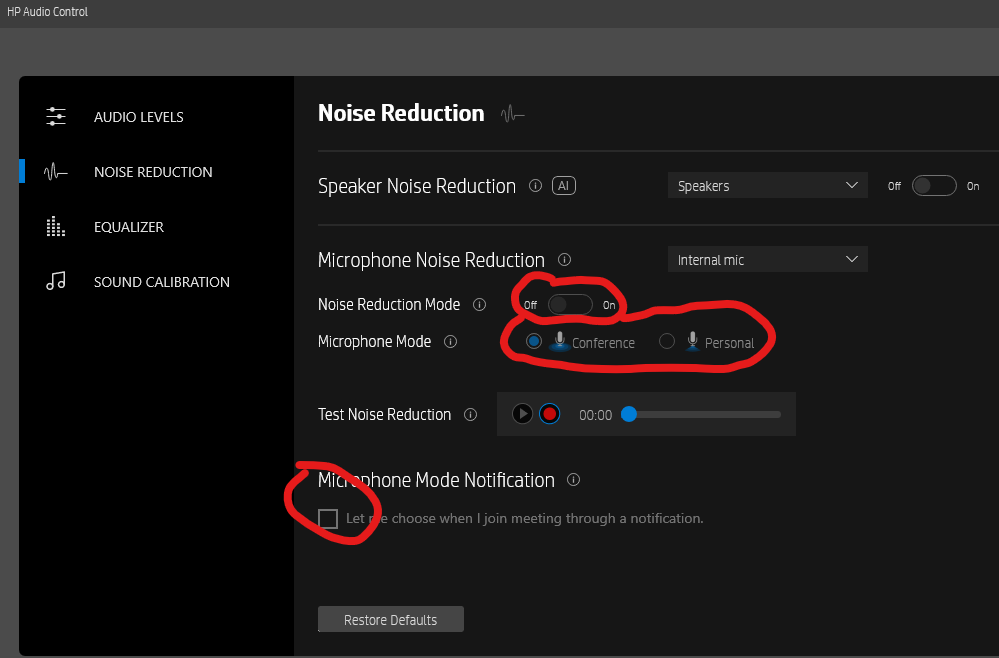Click info icon beside Noise Reduction Mode
This screenshot has height=658, width=999.
[479, 305]
